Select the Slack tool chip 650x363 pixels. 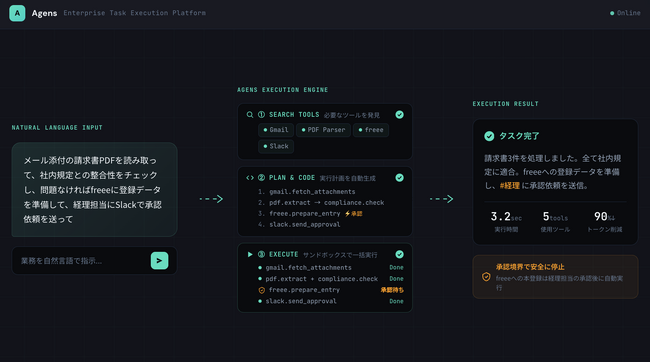coord(276,146)
